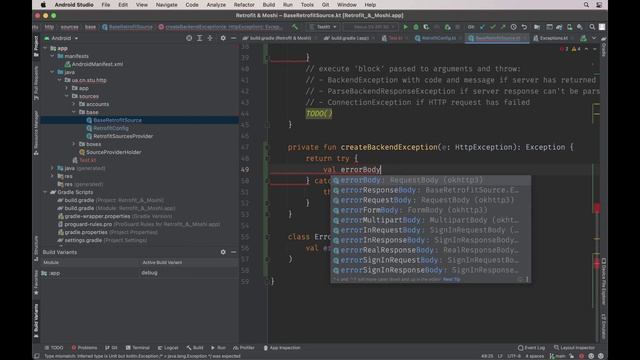Open the Logcat tool window
Screen dimensions: 640x360
pyautogui.click(x=168, y=348)
